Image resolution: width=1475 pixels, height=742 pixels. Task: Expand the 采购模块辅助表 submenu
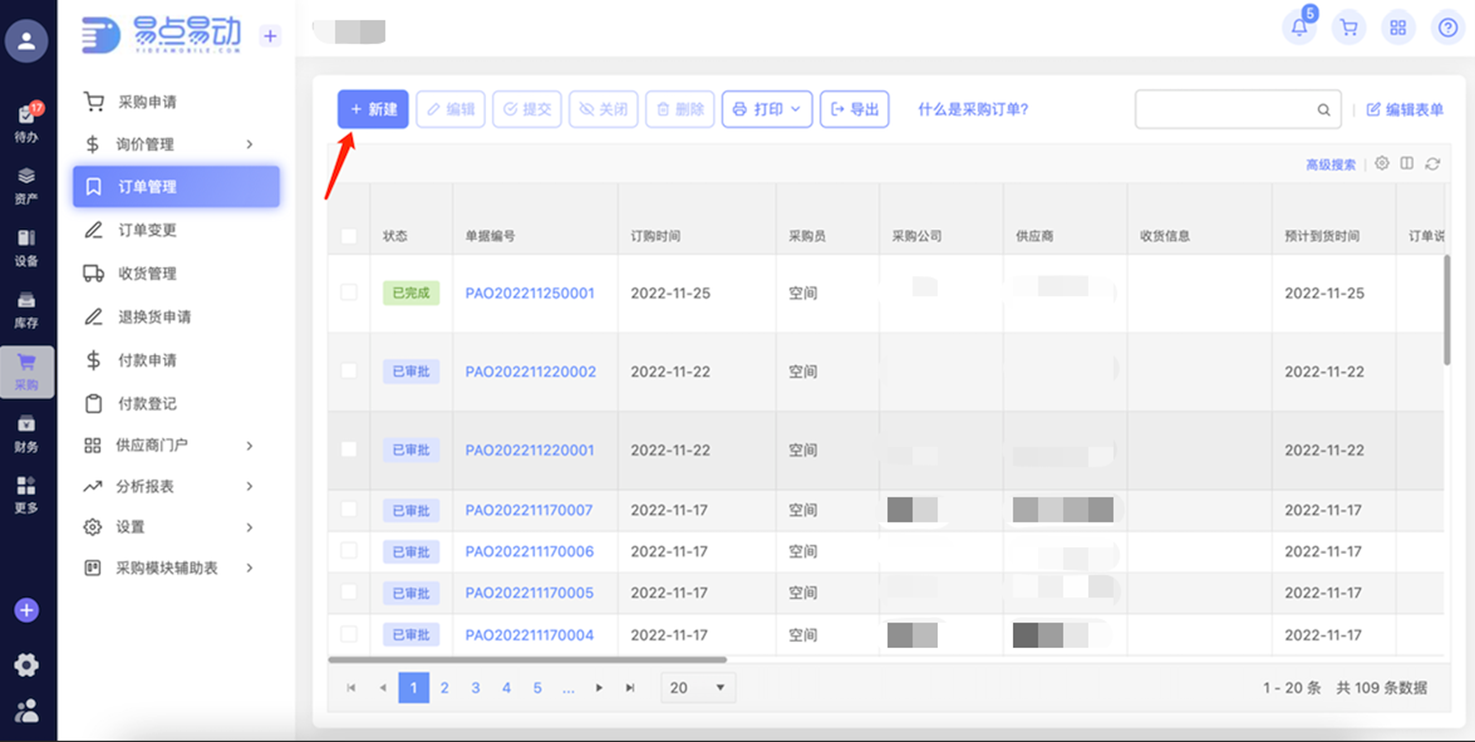250,568
